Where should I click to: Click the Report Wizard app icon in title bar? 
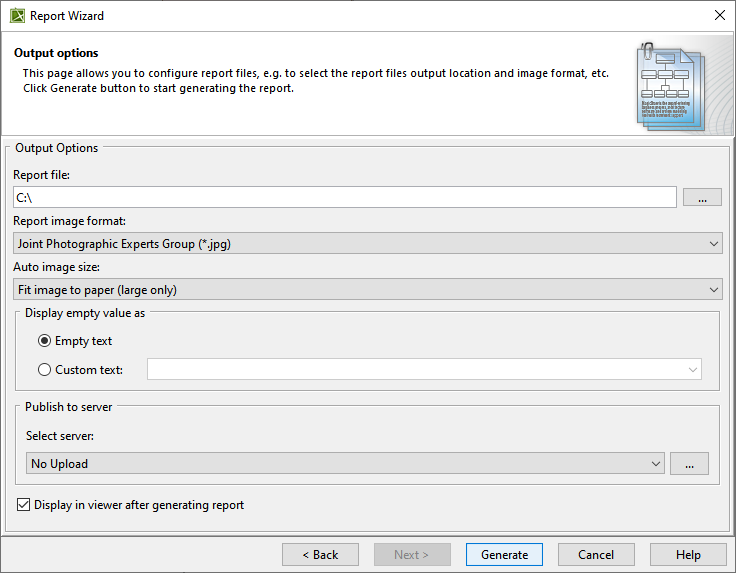(17, 16)
